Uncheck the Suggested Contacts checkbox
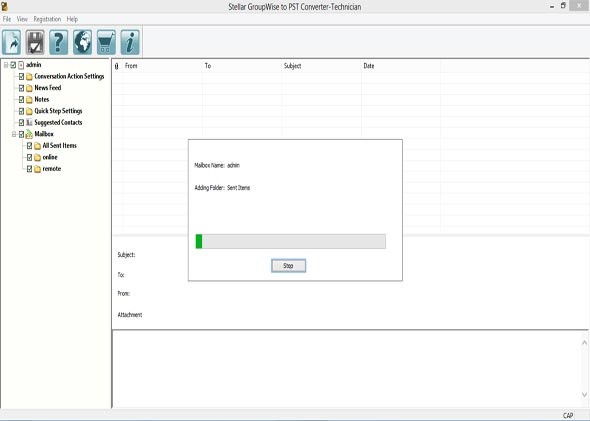The width and height of the screenshot is (590, 421). [x=21, y=123]
